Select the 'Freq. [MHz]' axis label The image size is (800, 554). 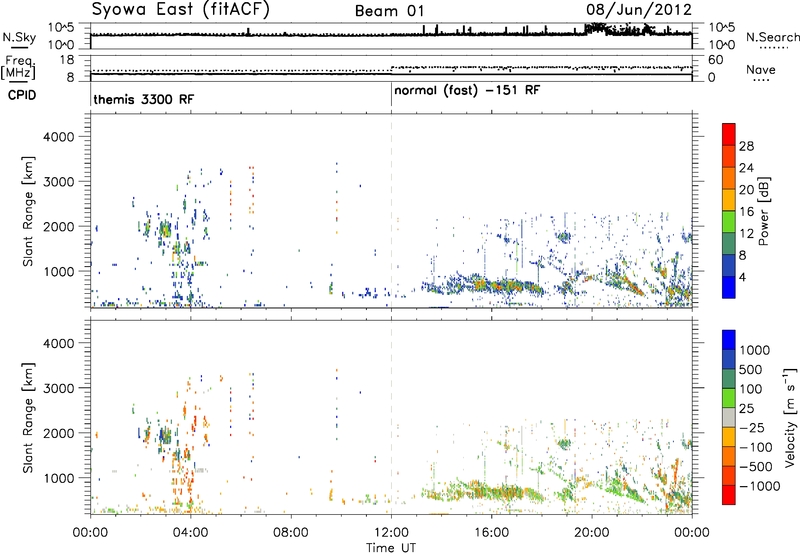pyautogui.click(x=18, y=68)
